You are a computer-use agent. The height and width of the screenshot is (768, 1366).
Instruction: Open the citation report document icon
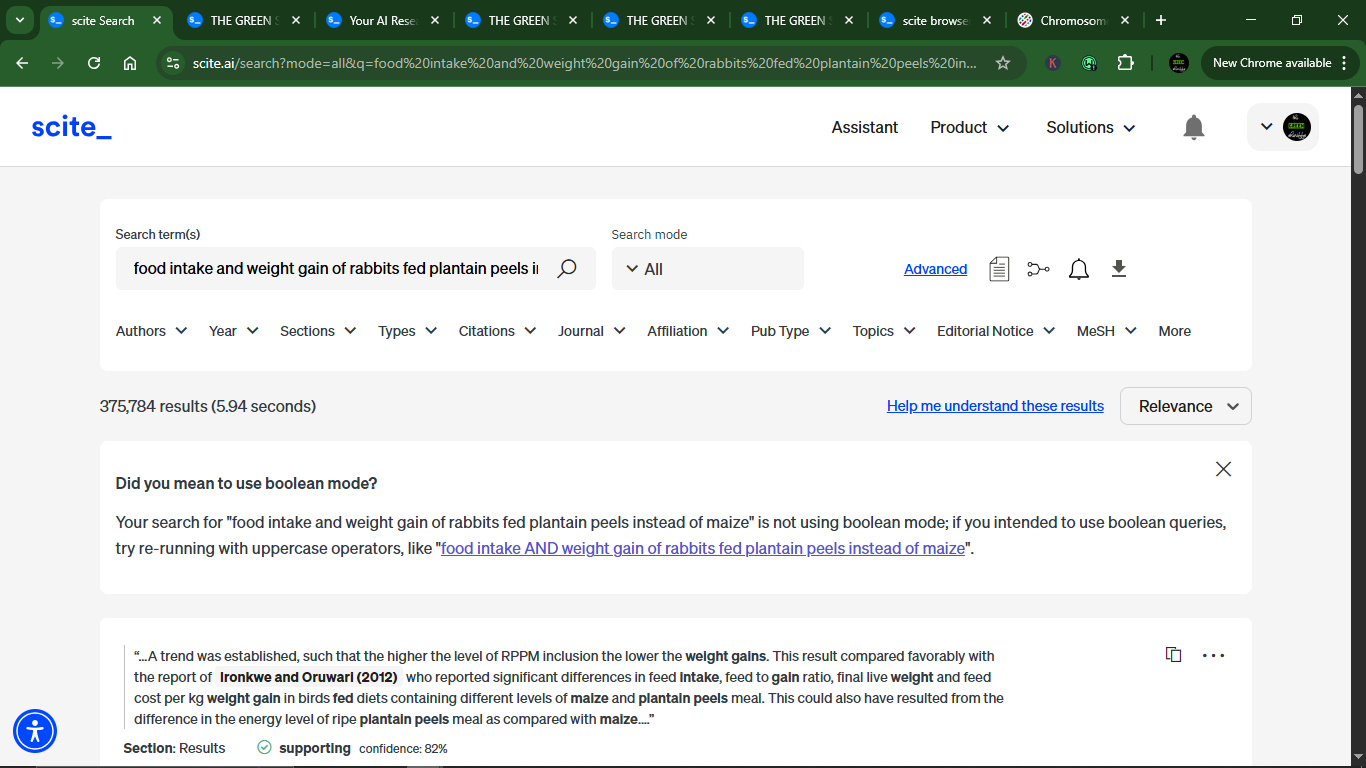[x=999, y=269]
